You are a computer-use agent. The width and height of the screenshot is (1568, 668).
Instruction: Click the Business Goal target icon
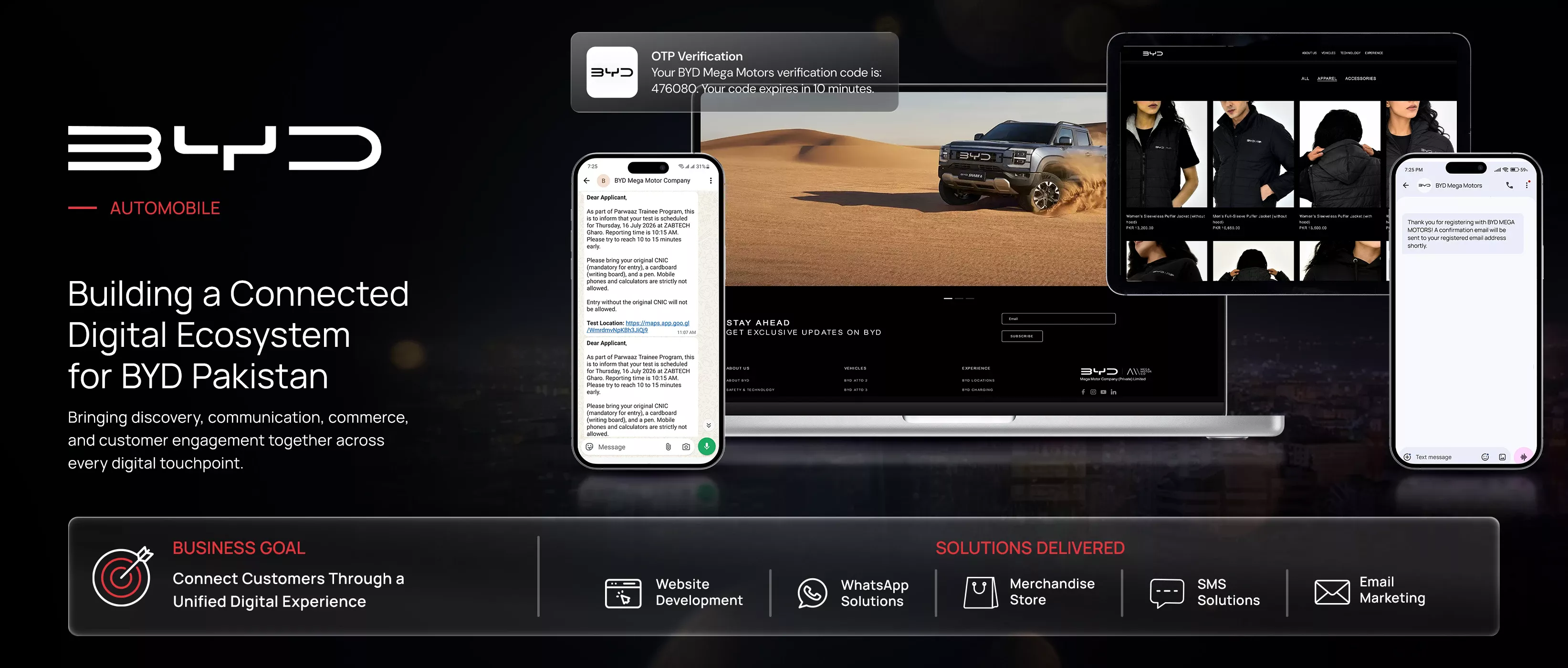pos(122,576)
